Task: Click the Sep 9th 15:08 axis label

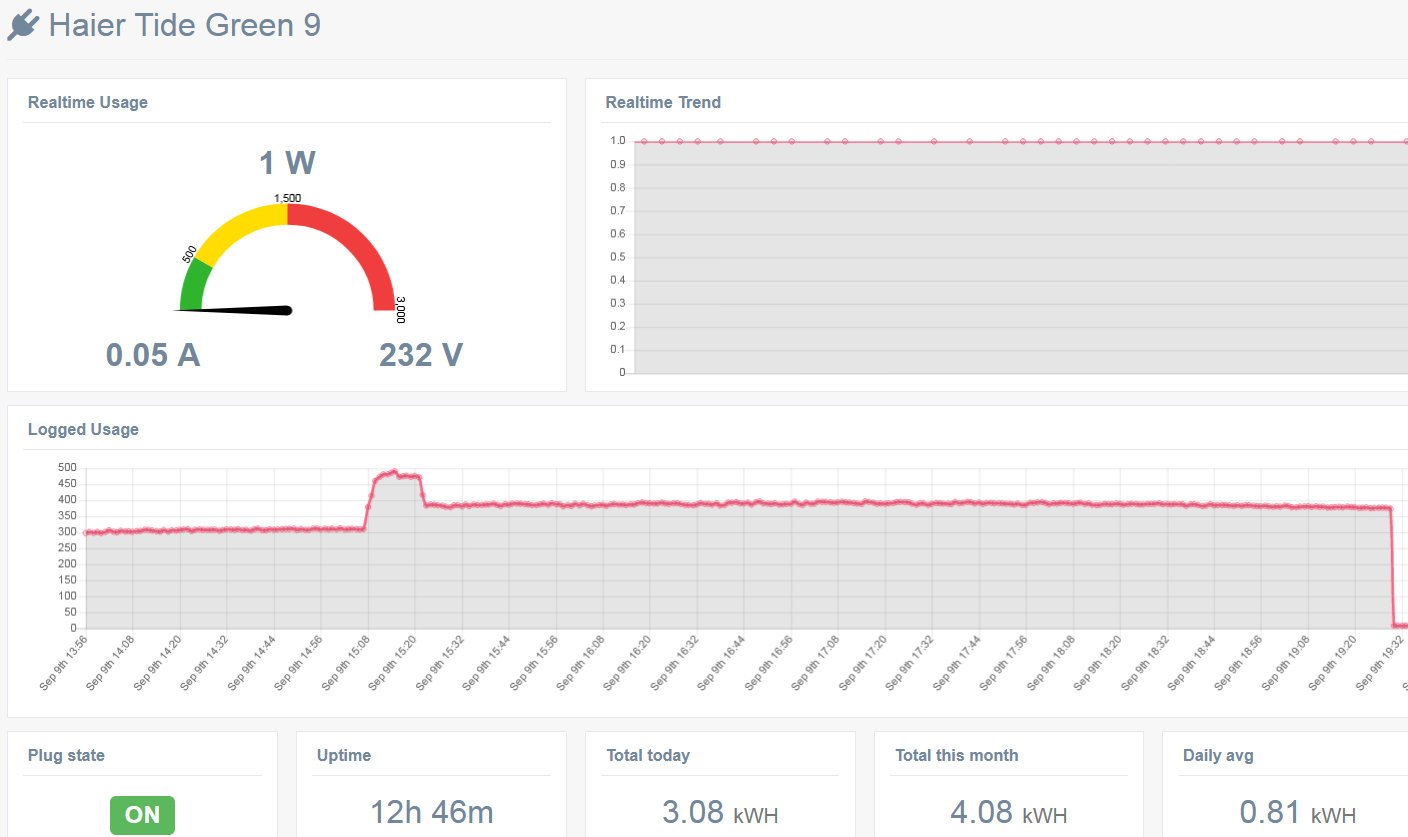Action: click(346, 664)
